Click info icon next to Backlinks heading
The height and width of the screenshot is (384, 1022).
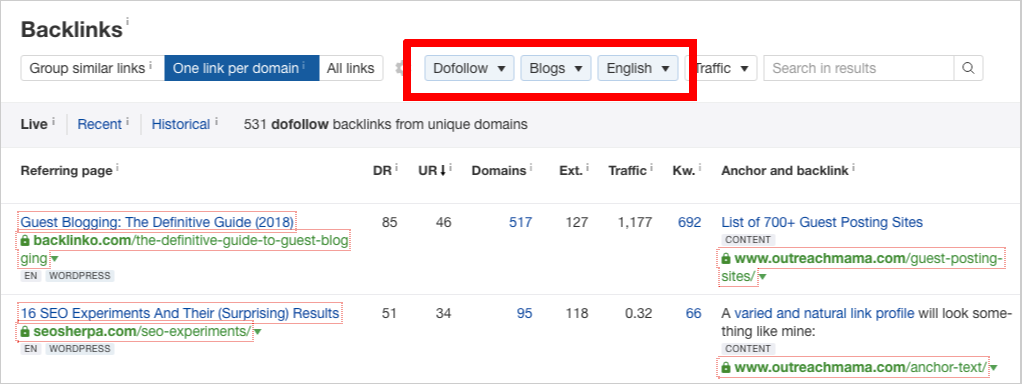(x=127, y=22)
